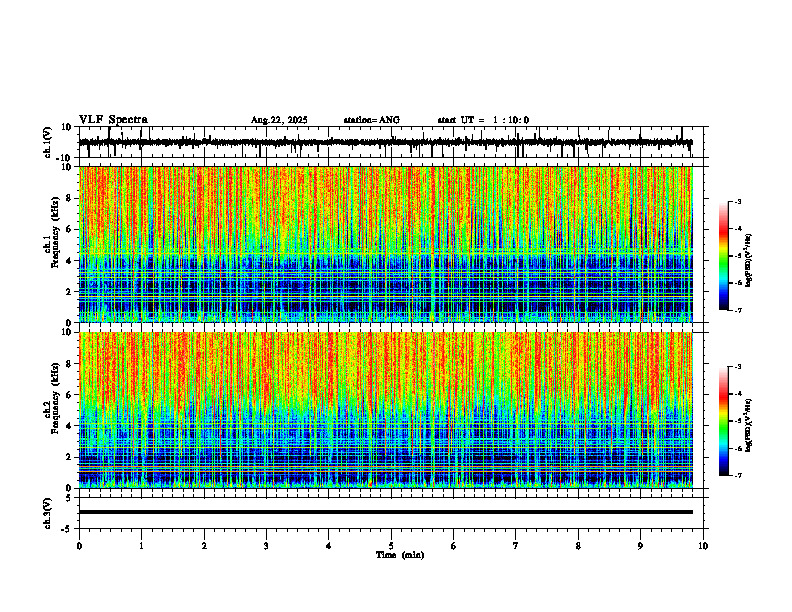The width and height of the screenshot is (792, 612).
Task: Click the time axis tick label "5"
Action: 391,546
